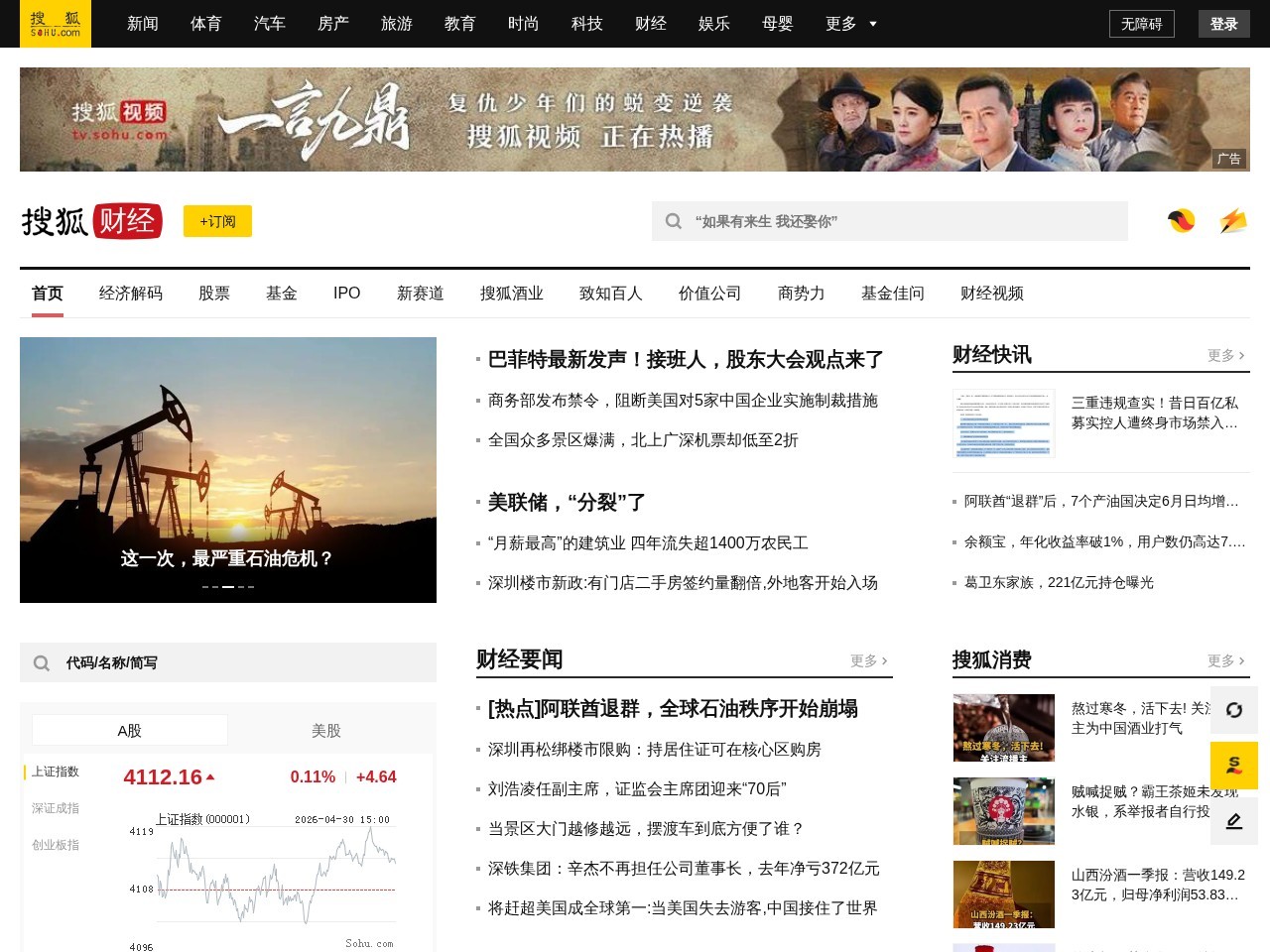Open the 搜狐财经 logo
The width and height of the screenshot is (1270, 952).
92,221
